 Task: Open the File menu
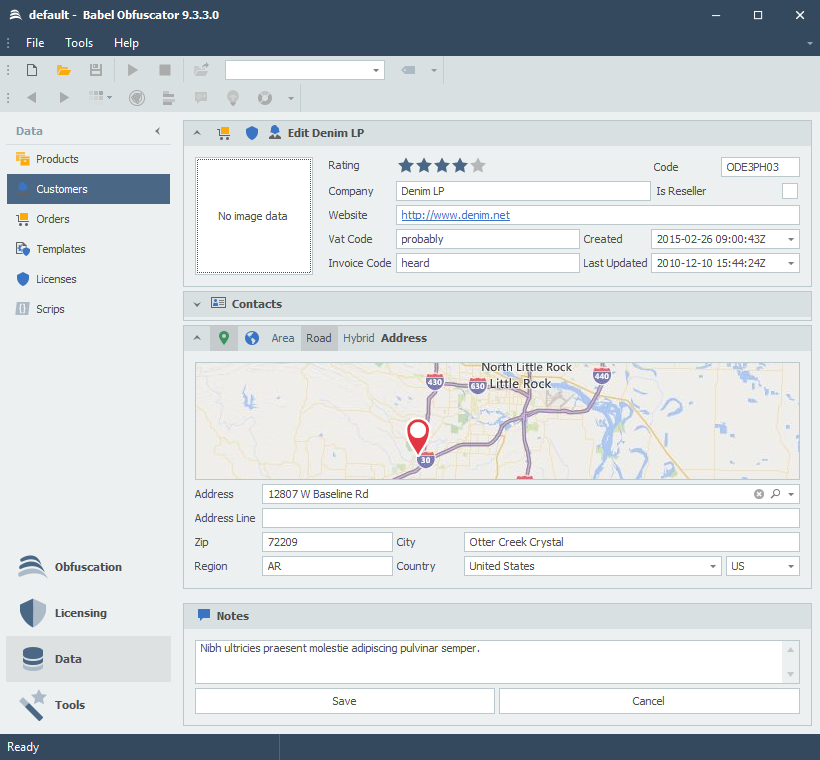[x=35, y=43]
